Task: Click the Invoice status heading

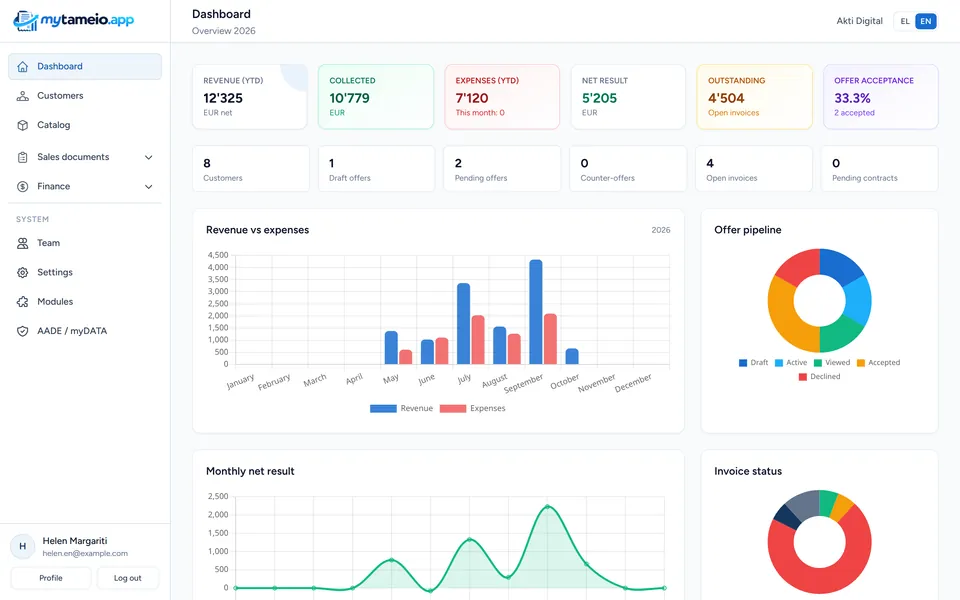Action: tap(748, 471)
